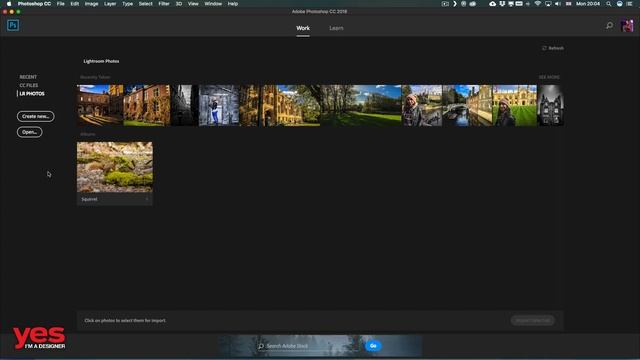Image resolution: width=640 pixels, height=360 pixels.
Task: Open the Creative Cloud upload icon
Action: [x=493, y=4]
